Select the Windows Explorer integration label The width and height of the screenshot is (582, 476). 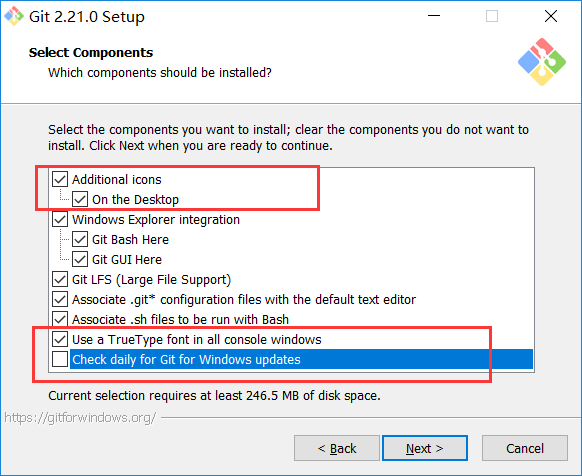pos(156,219)
